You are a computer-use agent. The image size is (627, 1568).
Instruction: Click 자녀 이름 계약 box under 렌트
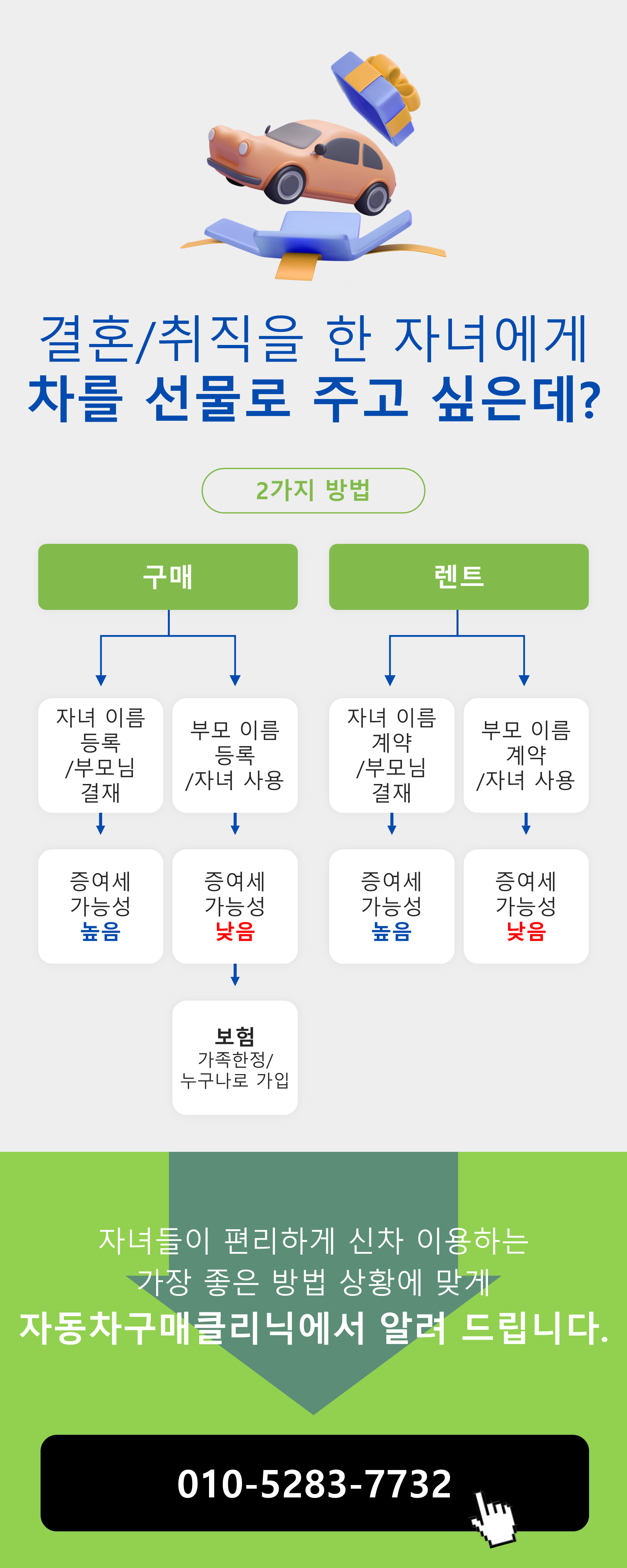pos(392,755)
